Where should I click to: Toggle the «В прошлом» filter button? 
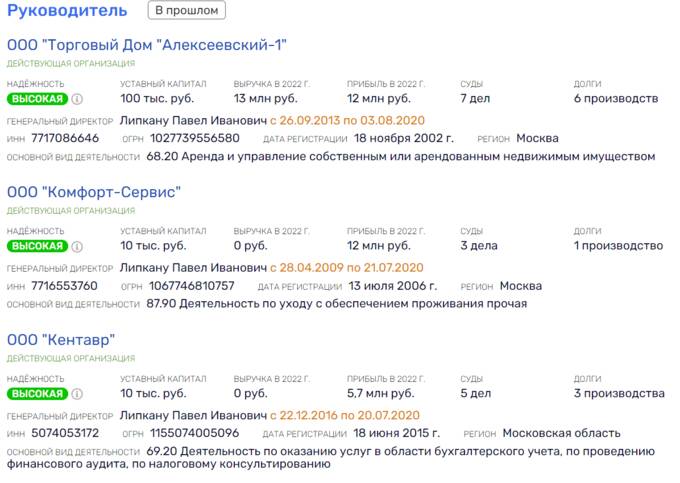(x=186, y=10)
